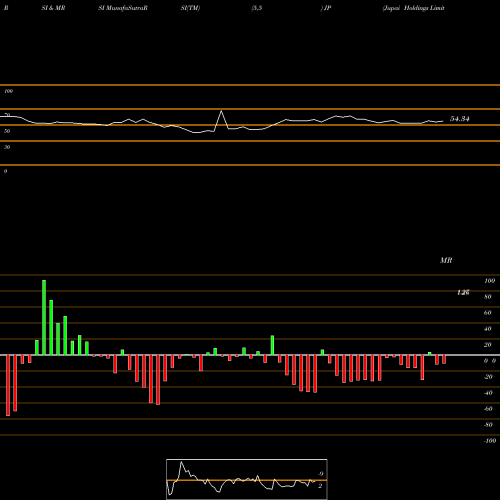Image resolution: width=500 pixels, height=500 pixels.
Task: Click the '(5,5' parameter text
Action: [257, 8]
